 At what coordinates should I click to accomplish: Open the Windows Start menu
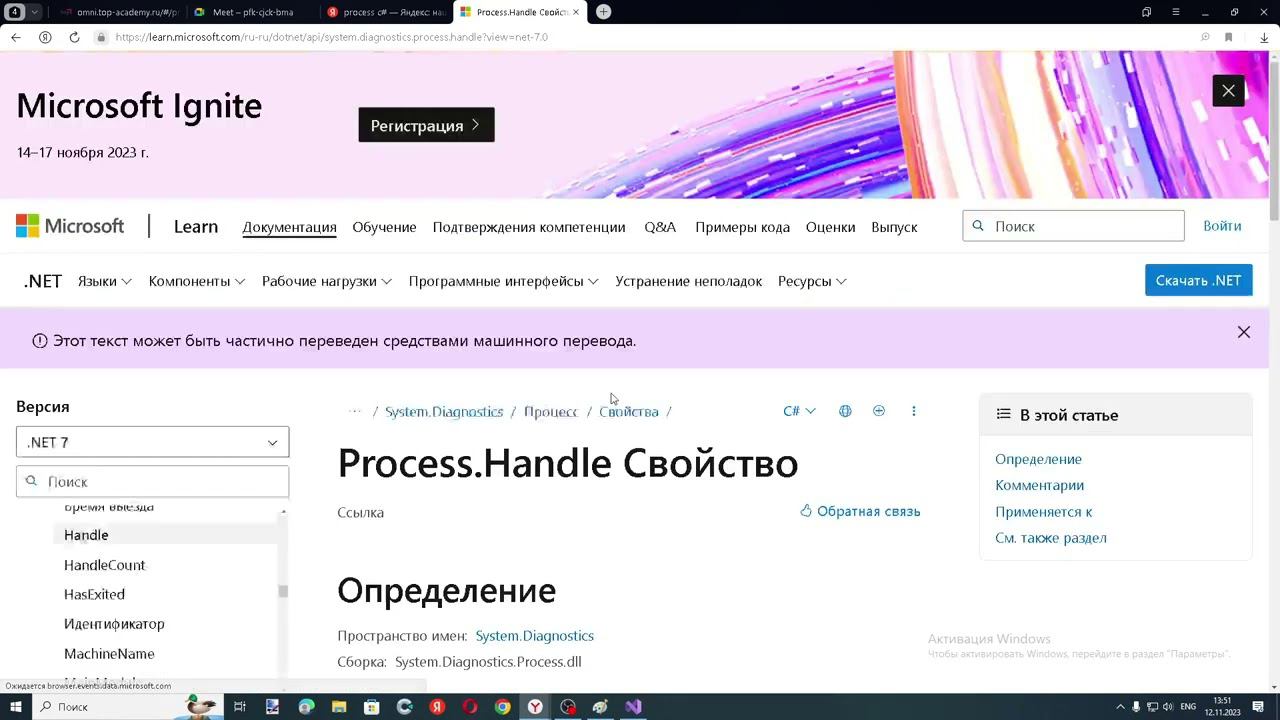[15, 707]
